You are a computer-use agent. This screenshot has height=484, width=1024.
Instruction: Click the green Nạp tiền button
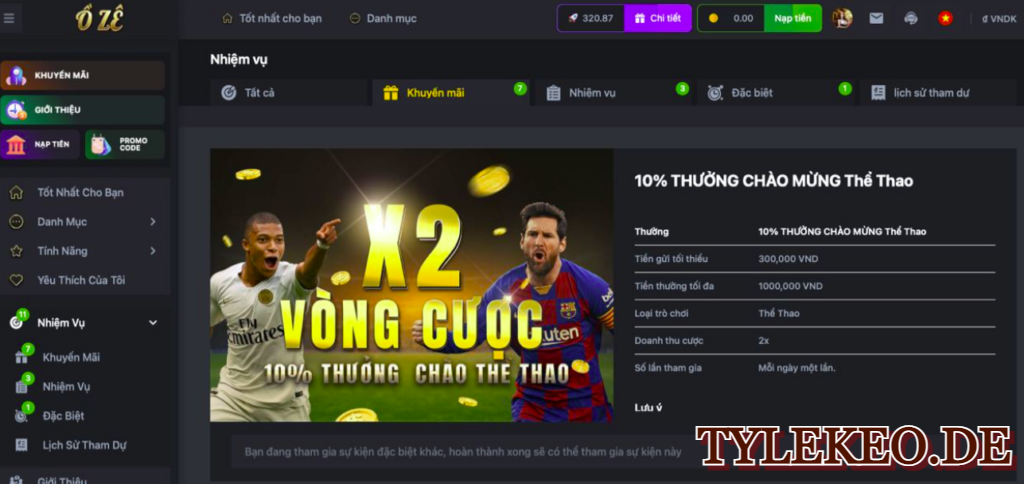[x=793, y=18]
